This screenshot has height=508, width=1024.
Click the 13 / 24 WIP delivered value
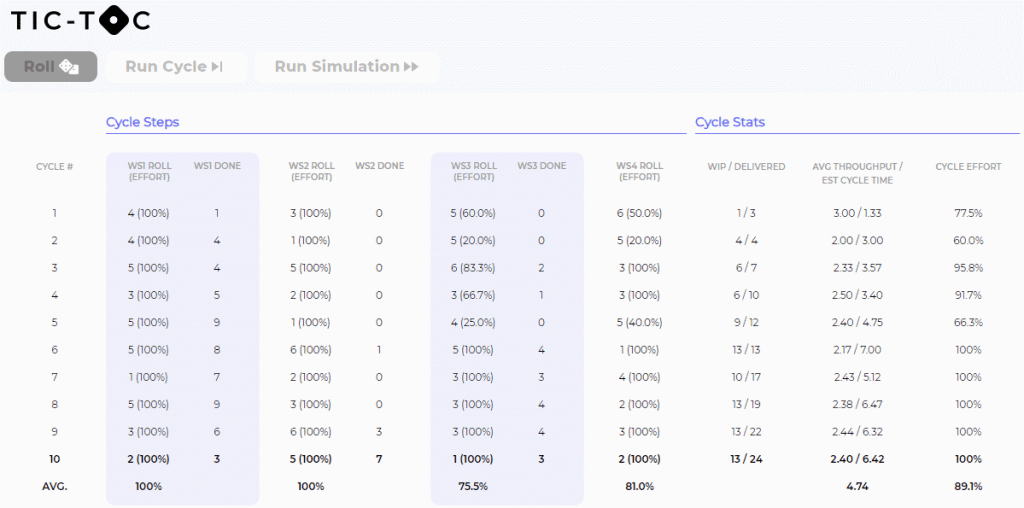(746, 459)
